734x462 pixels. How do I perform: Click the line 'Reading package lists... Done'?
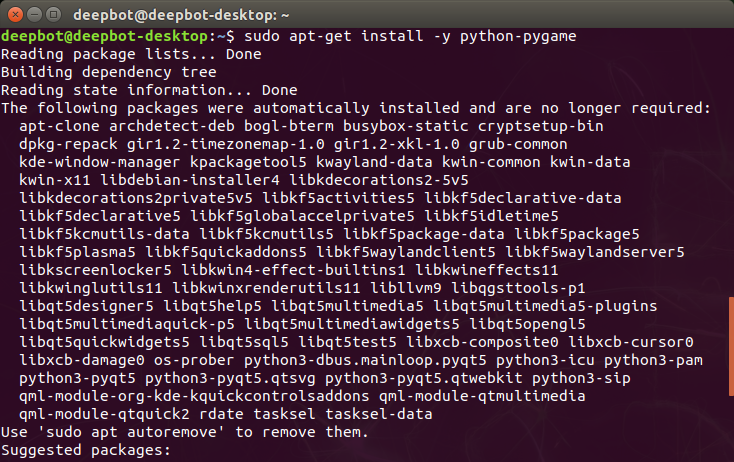(131, 54)
